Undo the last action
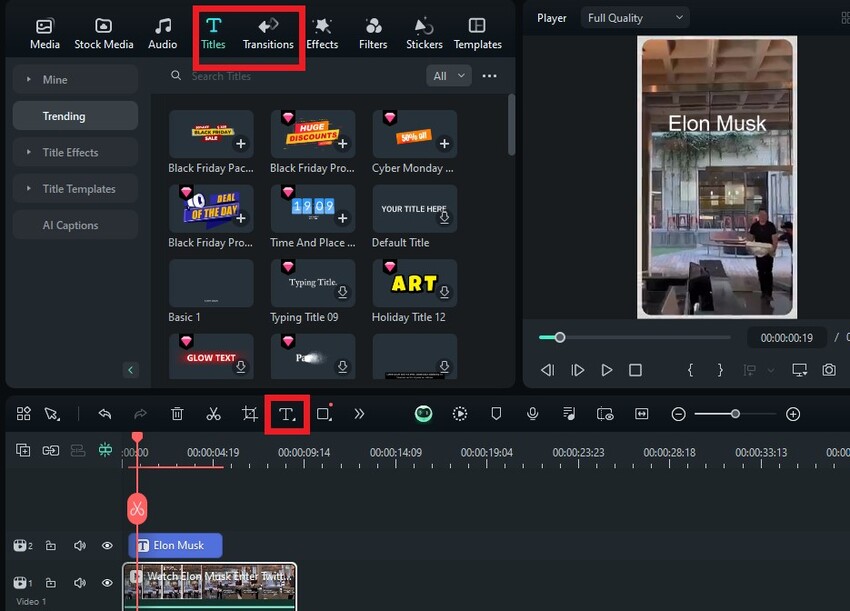850x611 pixels. [x=105, y=414]
